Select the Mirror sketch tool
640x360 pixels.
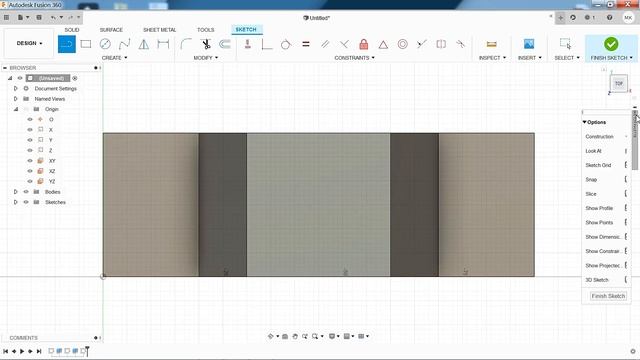(144, 44)
